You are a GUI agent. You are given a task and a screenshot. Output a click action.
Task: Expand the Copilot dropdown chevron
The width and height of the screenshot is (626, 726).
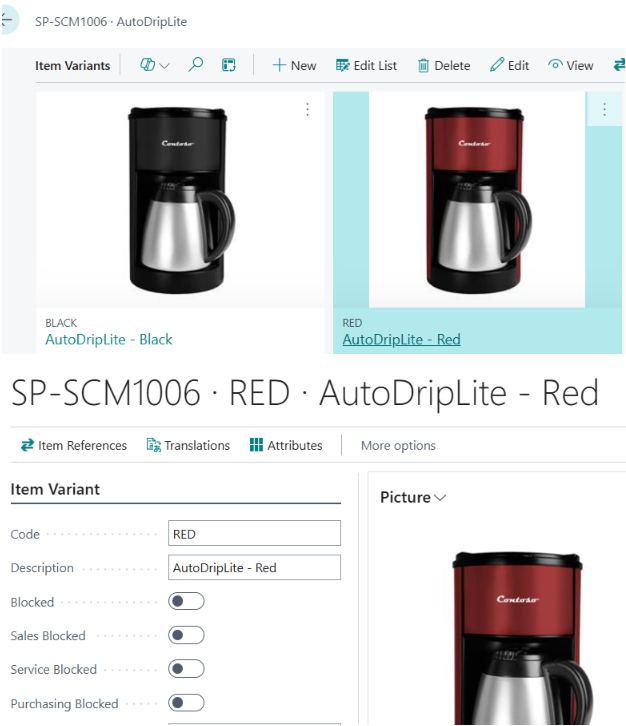point(164,66)
